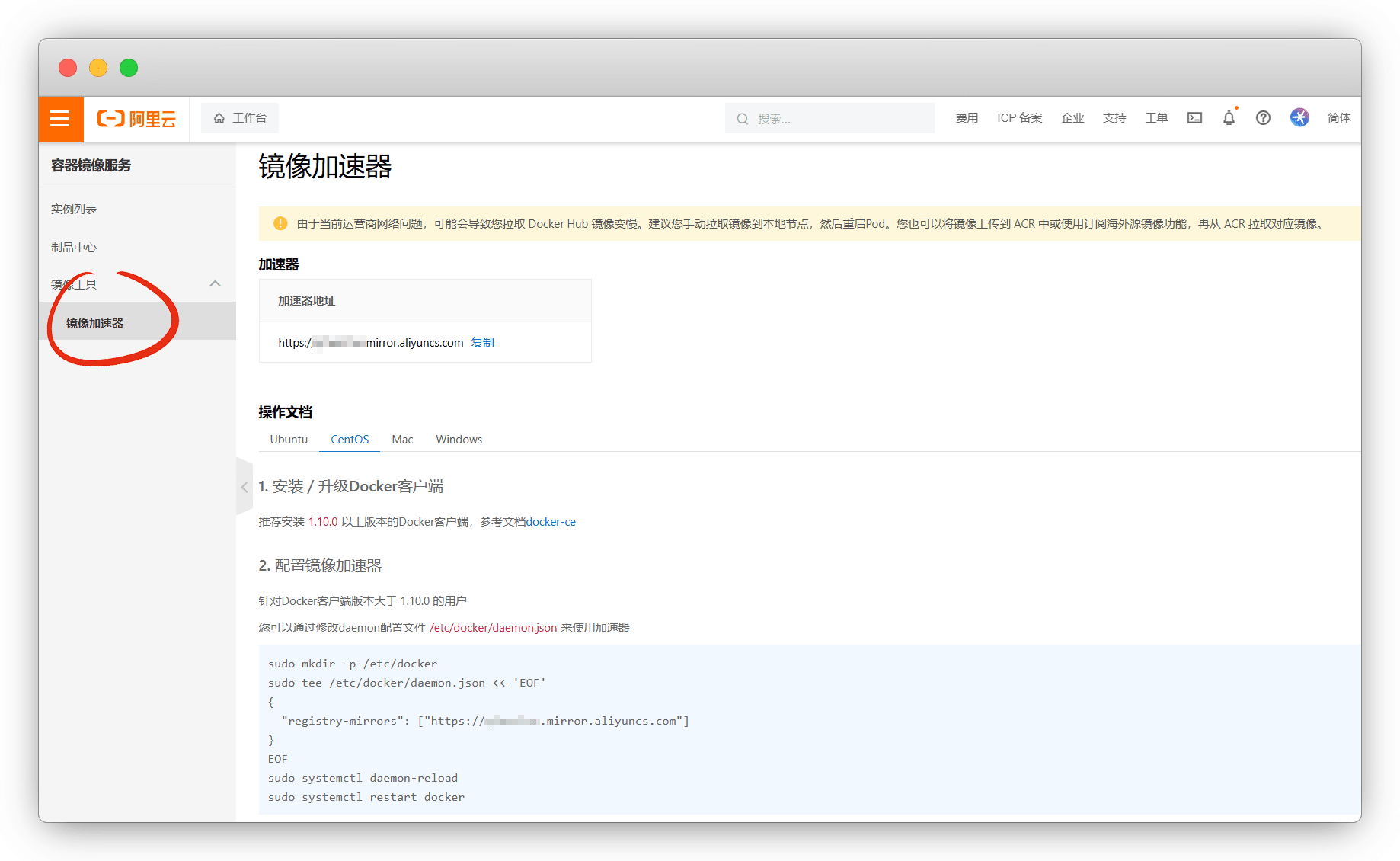Switch to the Ubuntu tab
Image resolution: width=1400 pixels, height=861 pixels.
tap(289, 440)
